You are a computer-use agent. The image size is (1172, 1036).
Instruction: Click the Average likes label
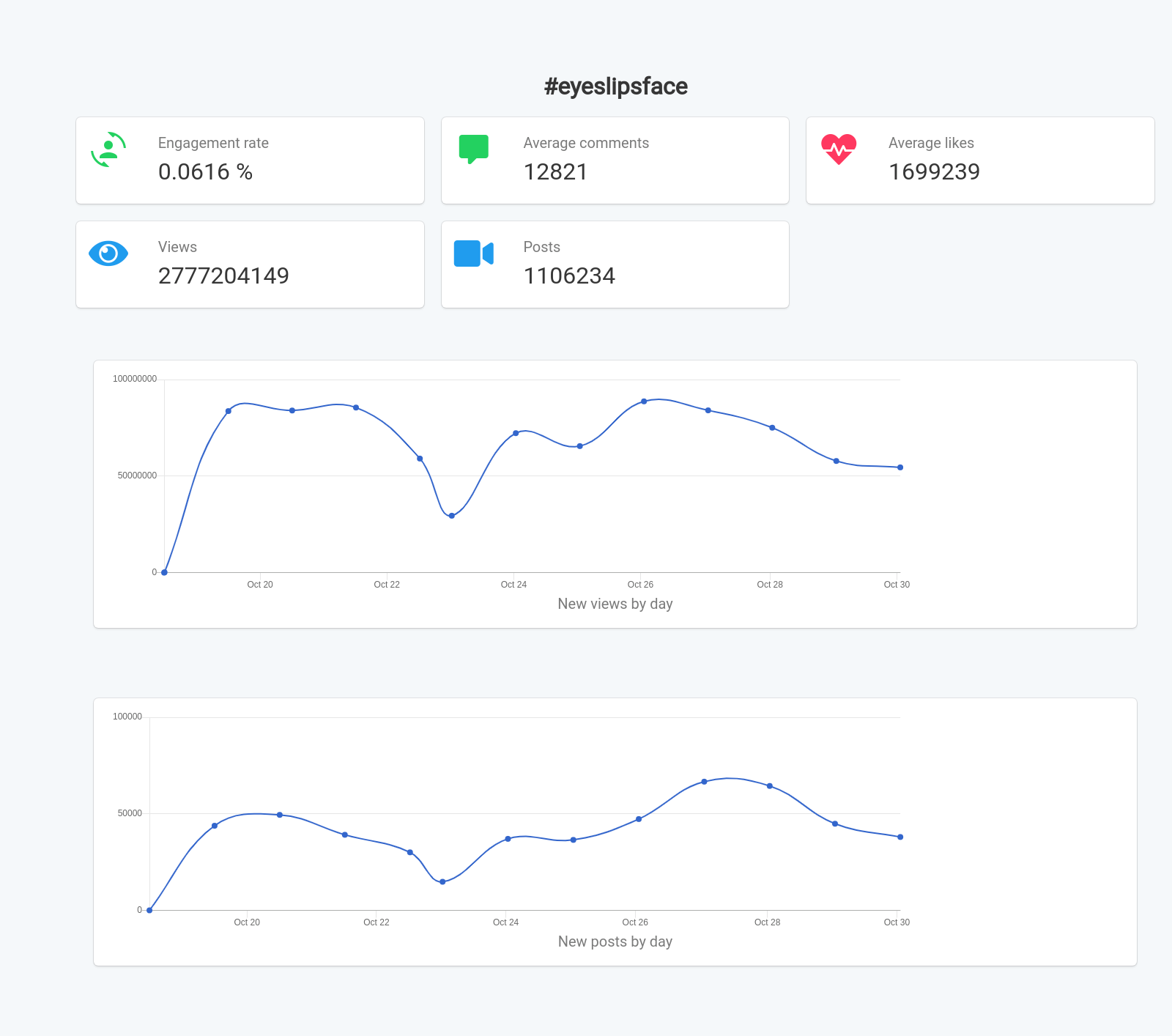pos(931,143)
